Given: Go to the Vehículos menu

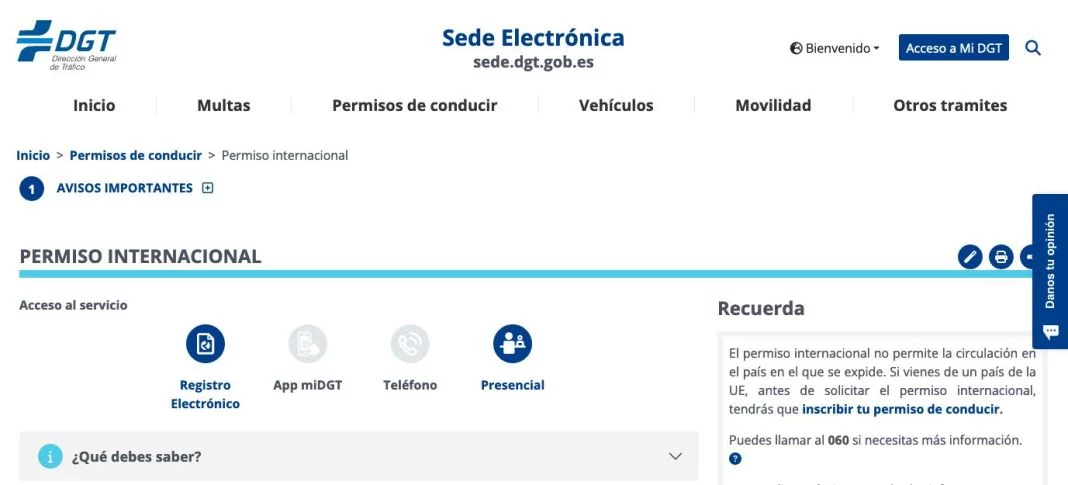Looking at the screenshot, I should (x=616, y=105).
